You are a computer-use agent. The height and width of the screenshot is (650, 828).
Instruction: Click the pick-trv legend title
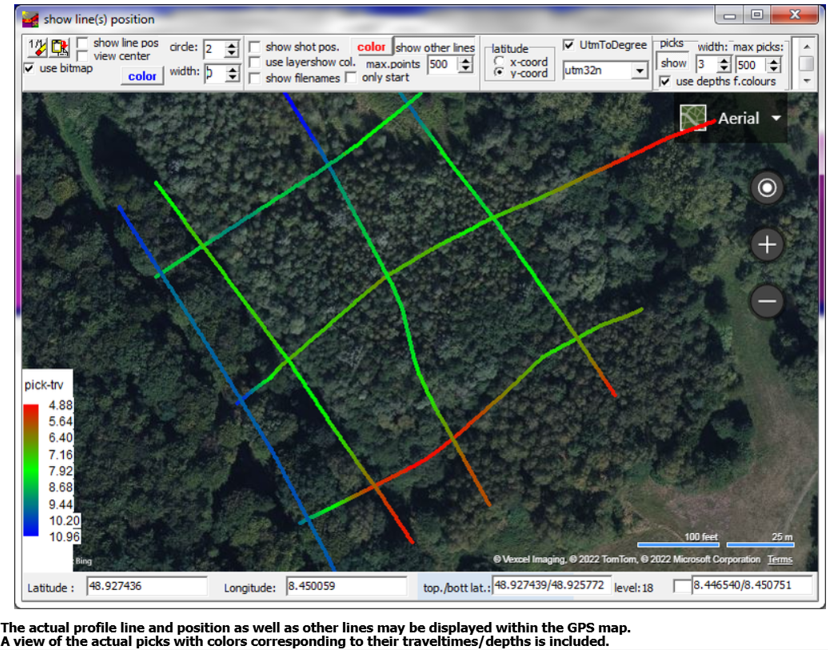[44, 385]
